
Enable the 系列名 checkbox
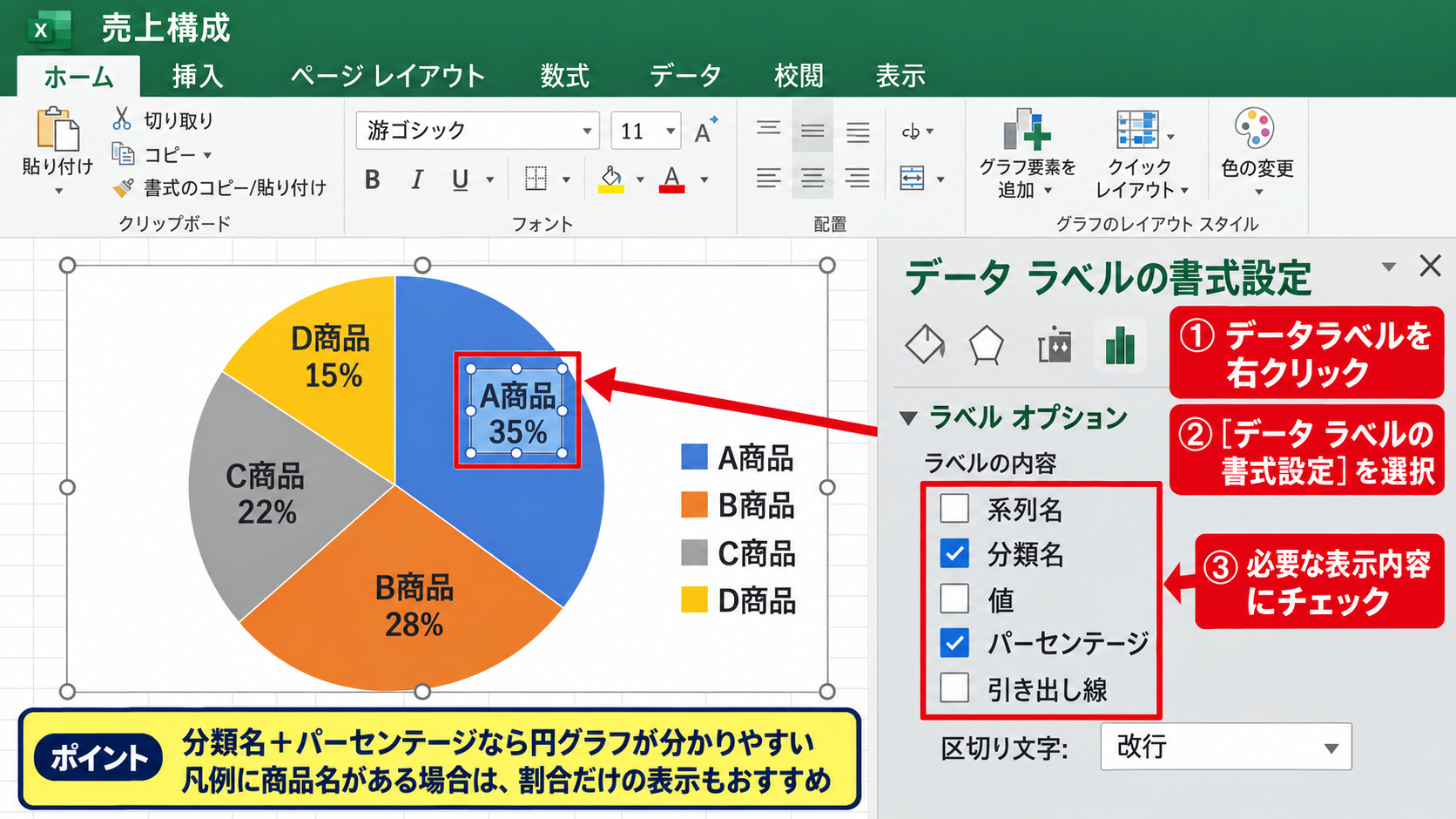pos(955,508)
